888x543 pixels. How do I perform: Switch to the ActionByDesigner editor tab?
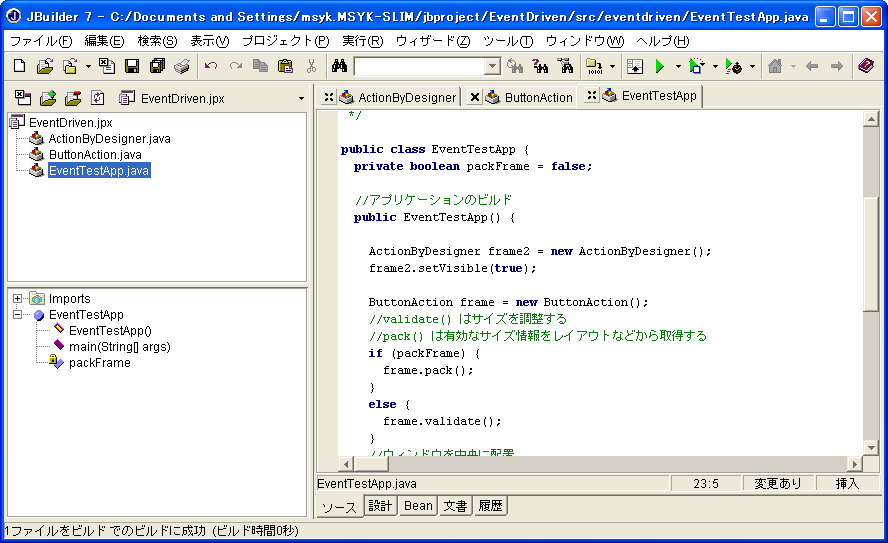point(406,97)
